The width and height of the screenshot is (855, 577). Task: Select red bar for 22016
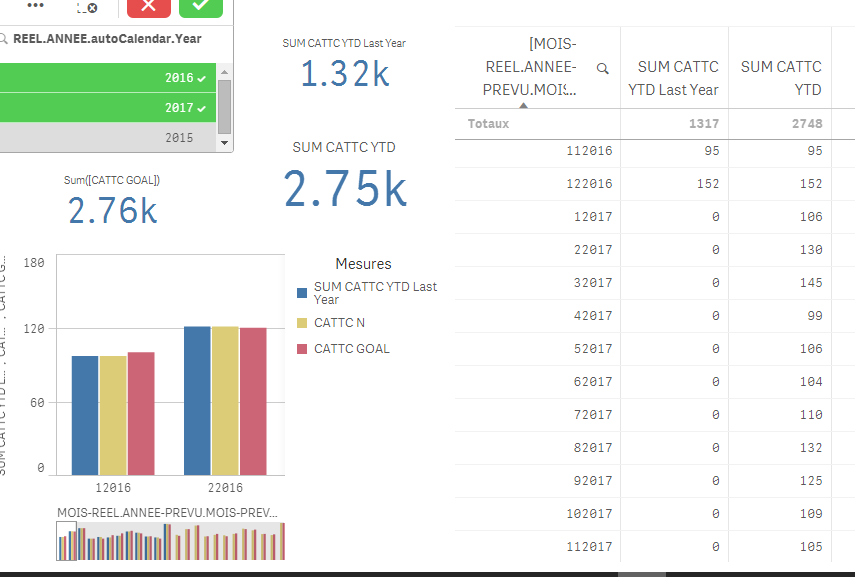coord(254,401)
